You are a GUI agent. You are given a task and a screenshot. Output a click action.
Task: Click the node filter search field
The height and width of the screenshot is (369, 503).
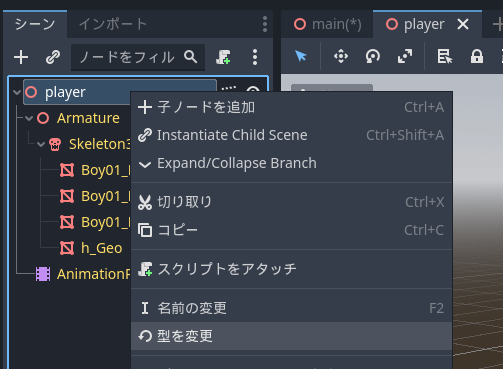138,57
